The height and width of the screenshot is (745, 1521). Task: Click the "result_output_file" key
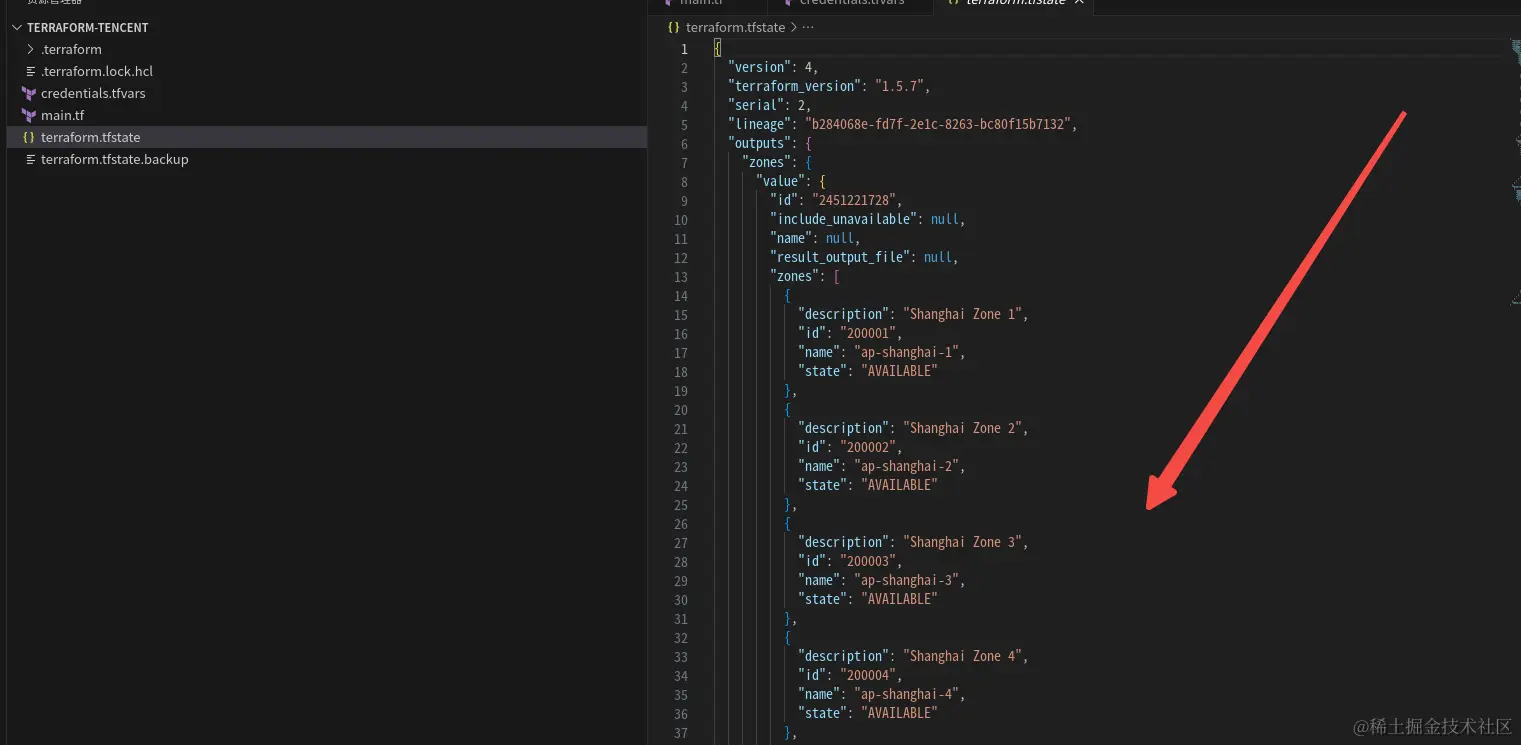[840, 257]
